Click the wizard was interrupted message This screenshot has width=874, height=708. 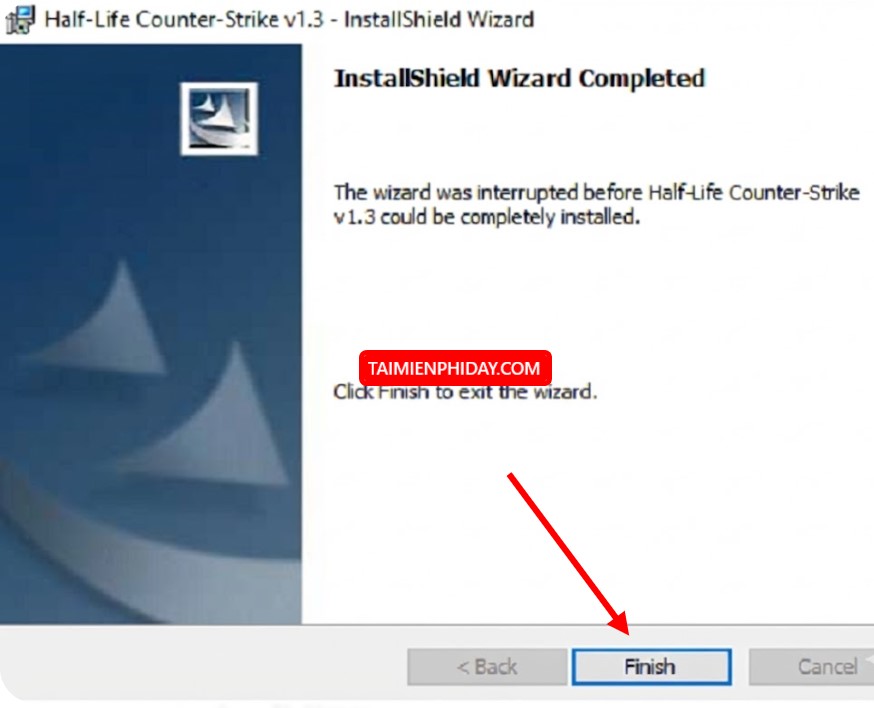point(596,205)
